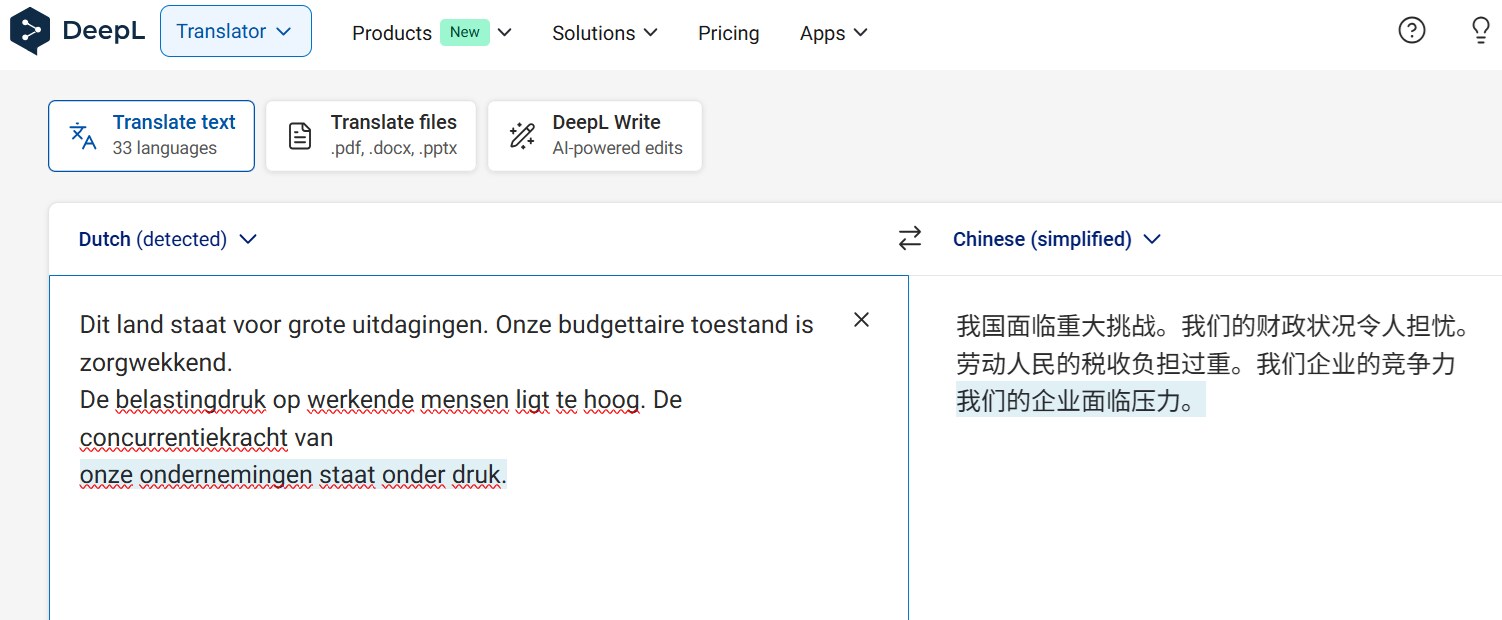Screen dimensions: 1502x620
Task: Click the DeepL logo
Action: (x=77, y=31)
